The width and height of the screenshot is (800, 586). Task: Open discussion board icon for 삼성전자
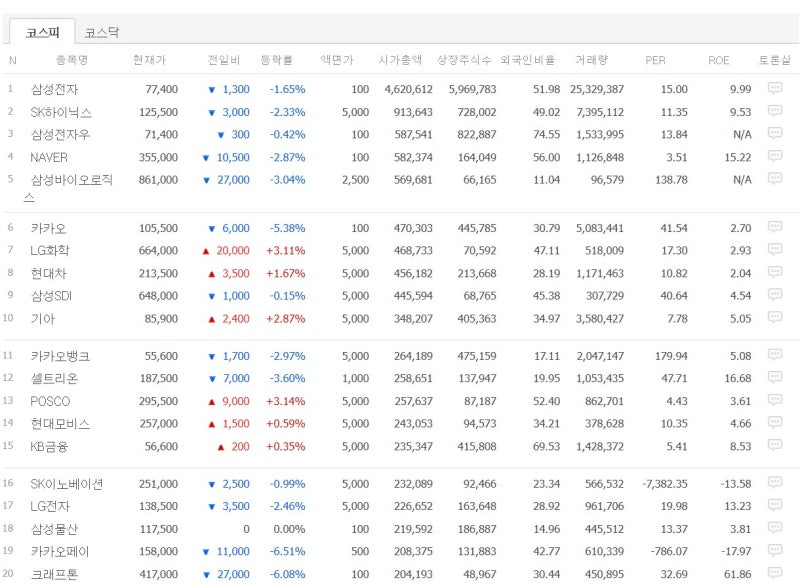point(774,88)
